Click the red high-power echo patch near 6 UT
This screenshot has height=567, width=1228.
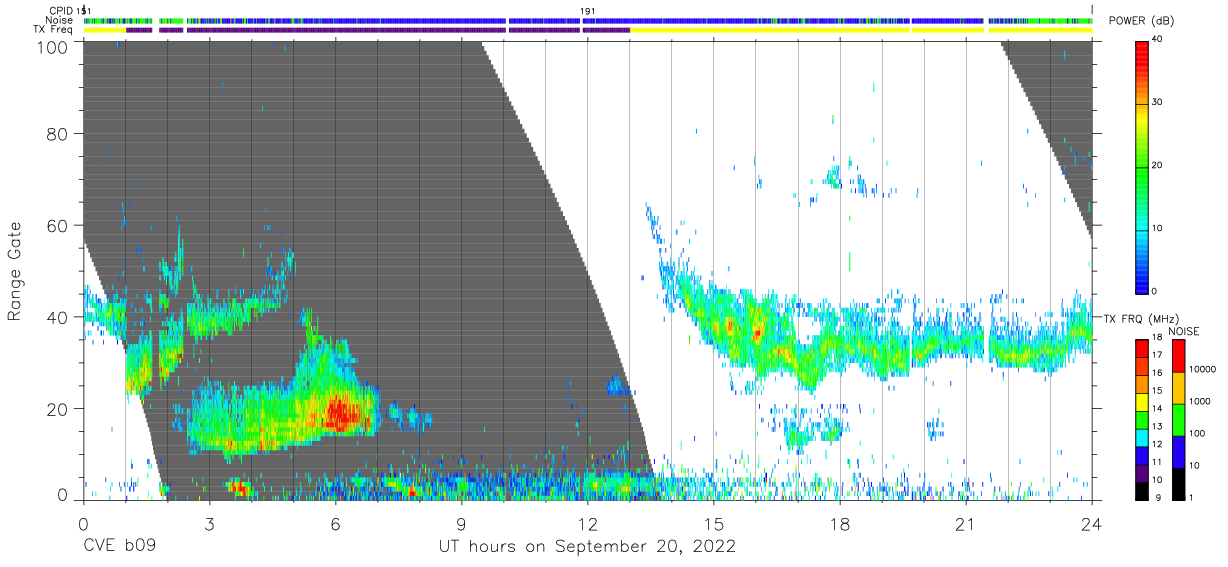340,411
